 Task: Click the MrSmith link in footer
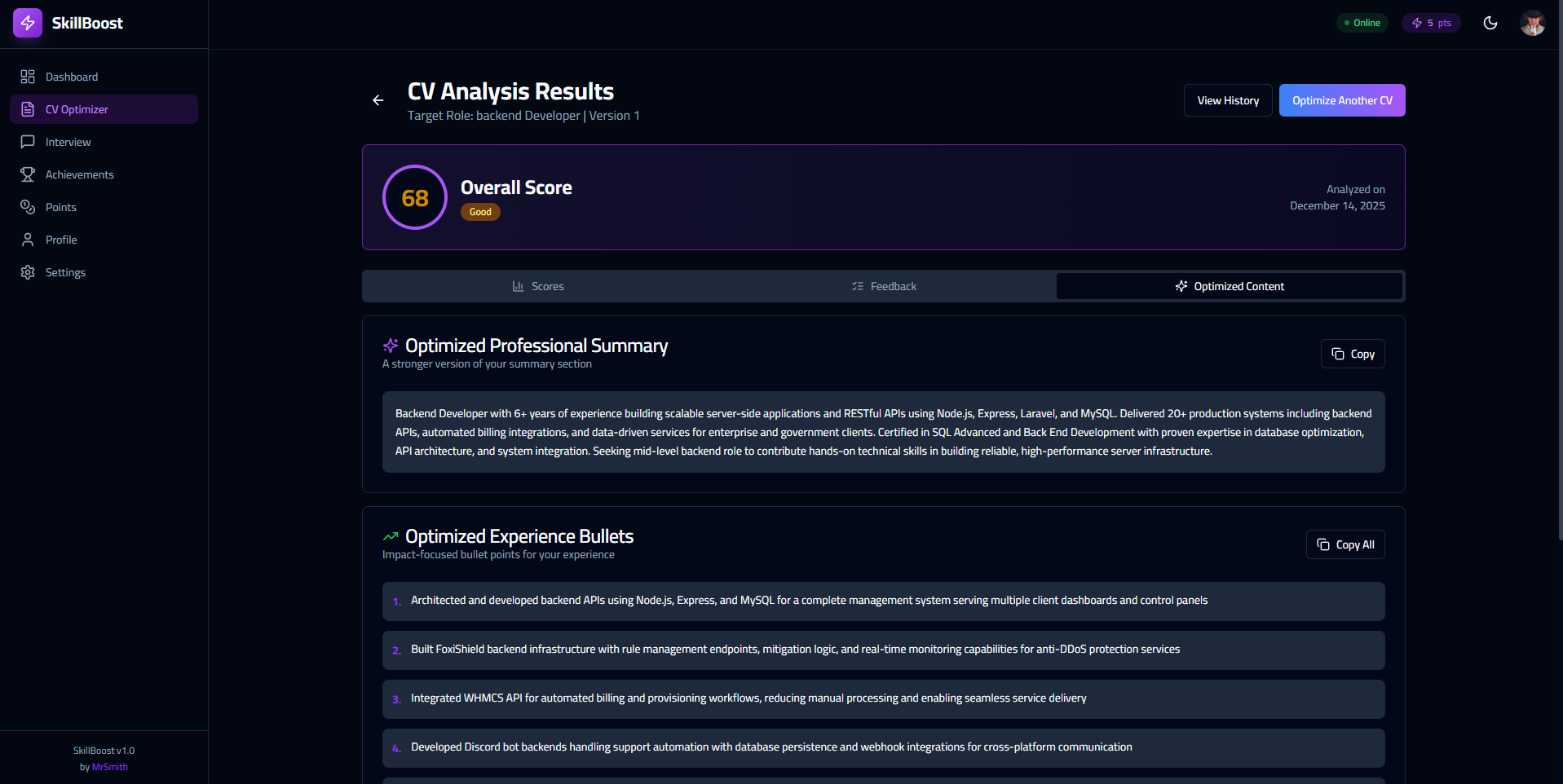pos(109,766)
